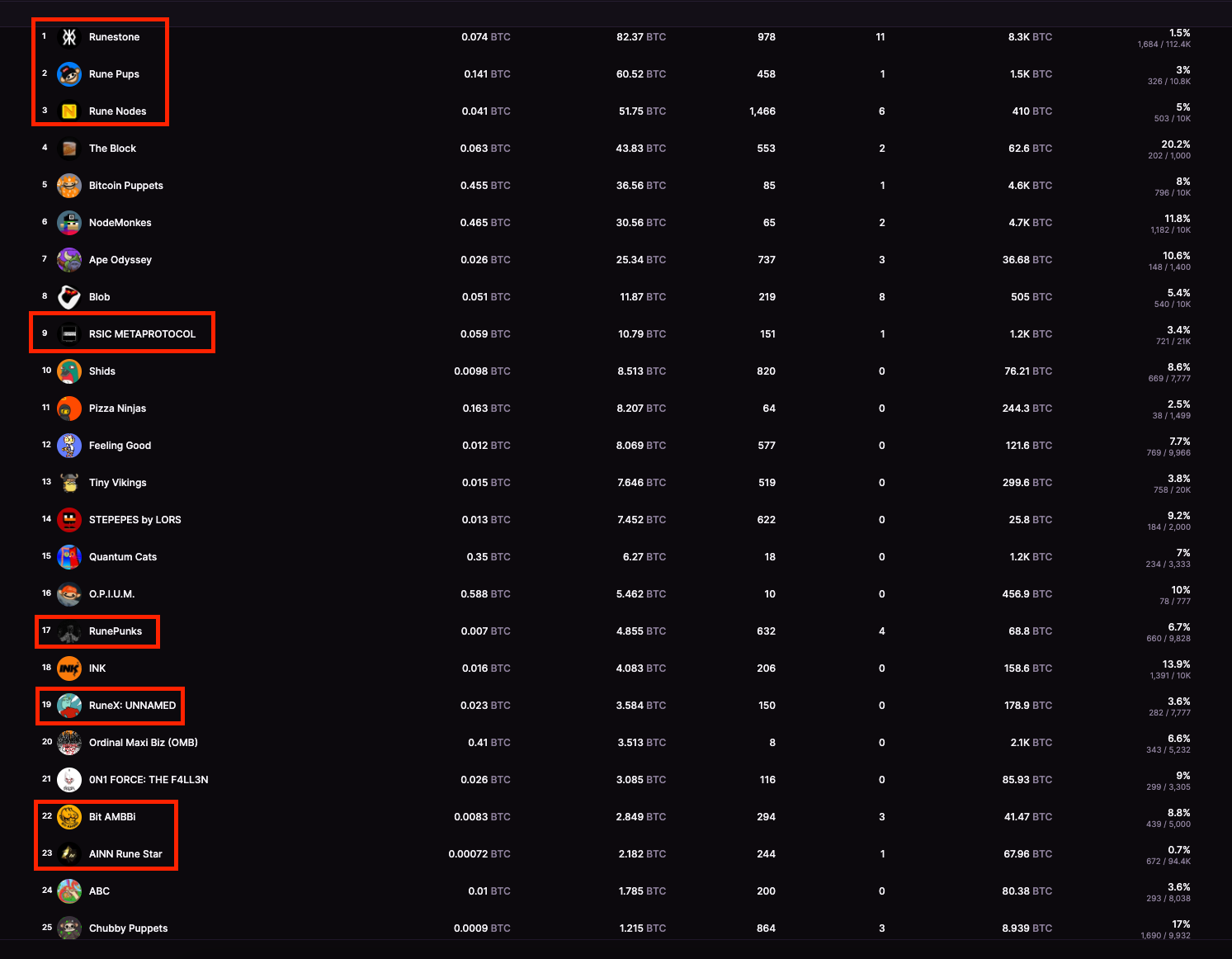Click the NodeMonkes collection icon

tap(69, 223)
